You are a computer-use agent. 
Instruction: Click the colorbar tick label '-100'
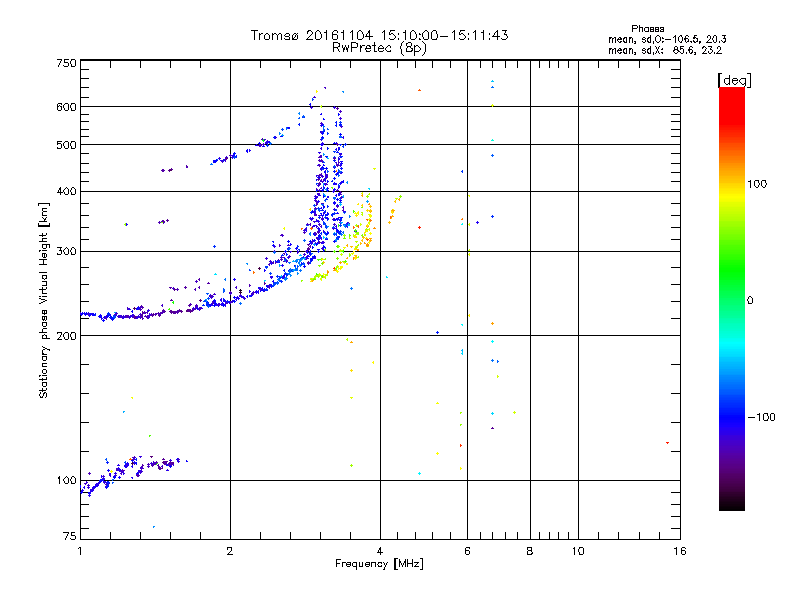point(762,417)
